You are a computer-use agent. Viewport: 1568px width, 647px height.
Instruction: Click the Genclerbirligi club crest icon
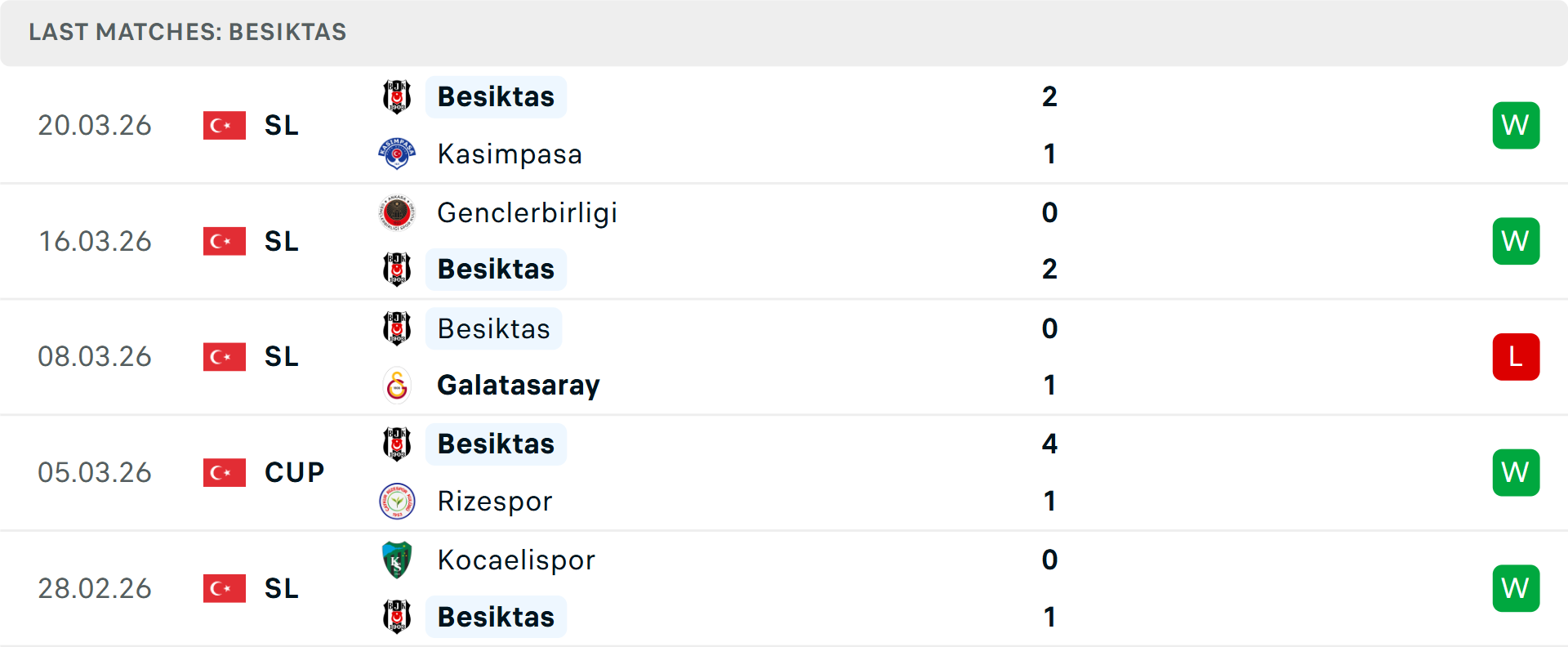[x=397, y=212]
